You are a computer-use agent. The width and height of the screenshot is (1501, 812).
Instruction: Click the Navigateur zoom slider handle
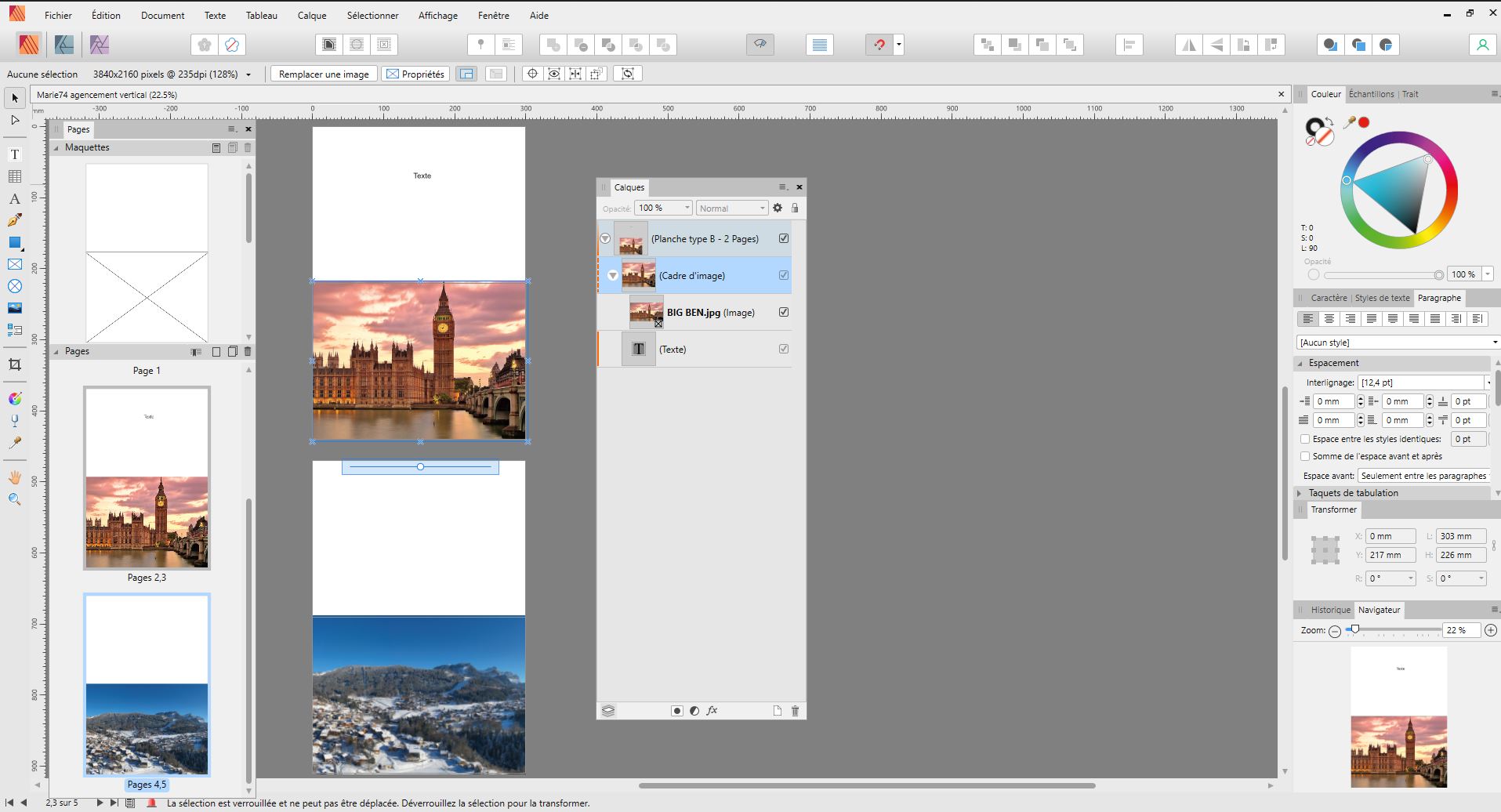(1354, 629)
